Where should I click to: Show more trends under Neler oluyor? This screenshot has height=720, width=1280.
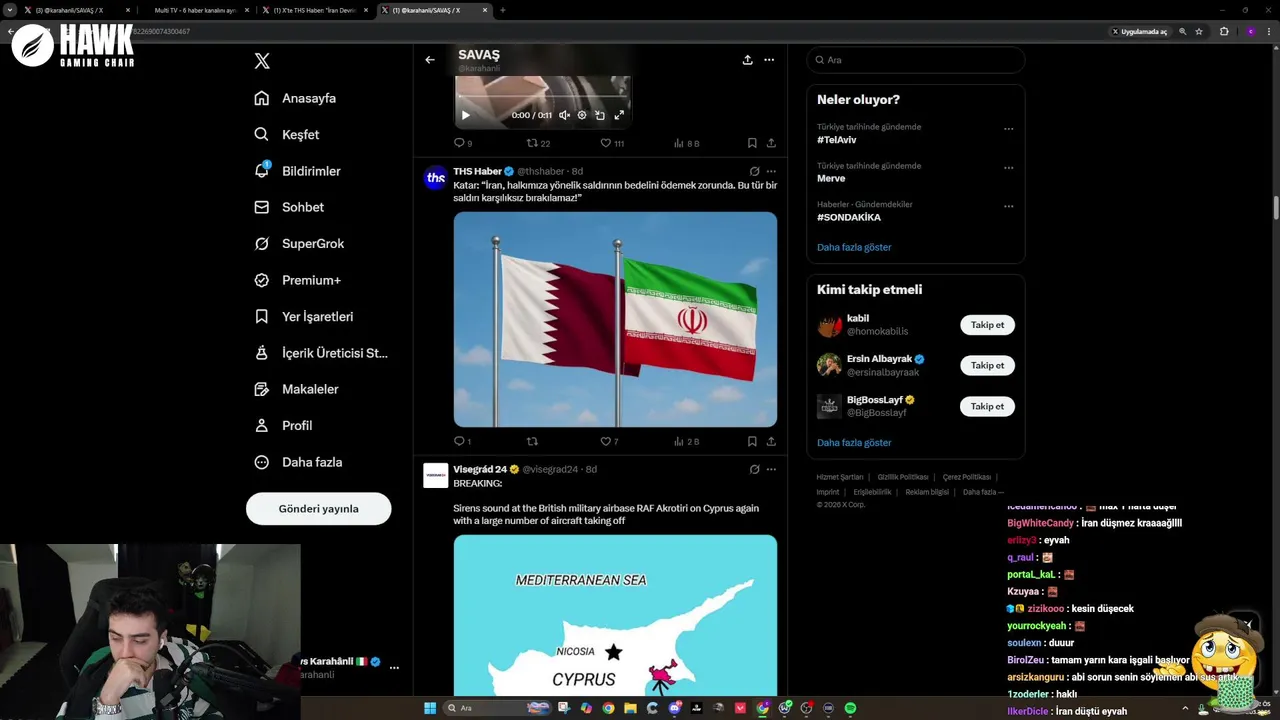pyautogui.click(x=854, y=247)
